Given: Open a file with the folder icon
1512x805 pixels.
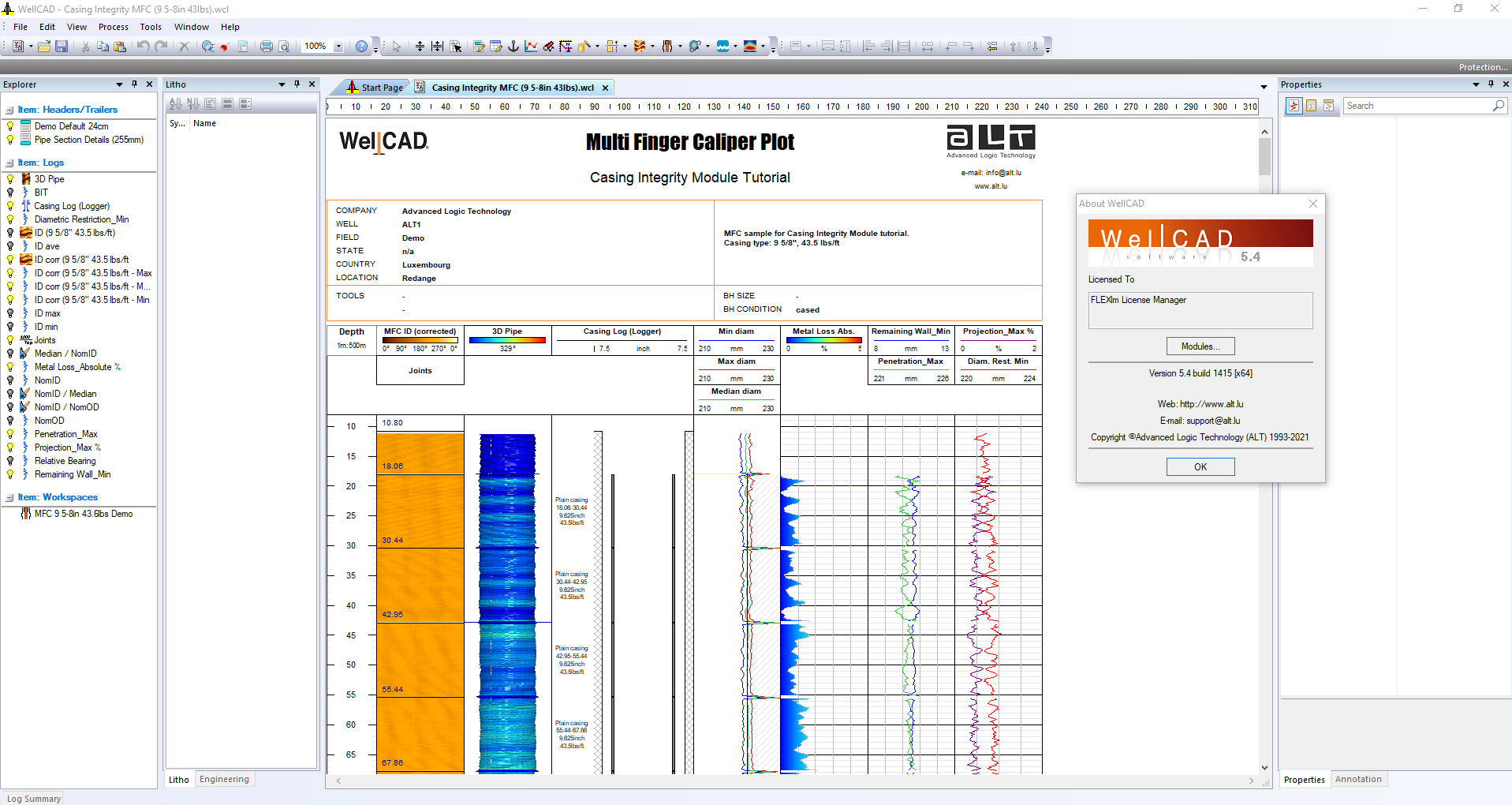Looking at the screenshot, I should click(44, 47).
